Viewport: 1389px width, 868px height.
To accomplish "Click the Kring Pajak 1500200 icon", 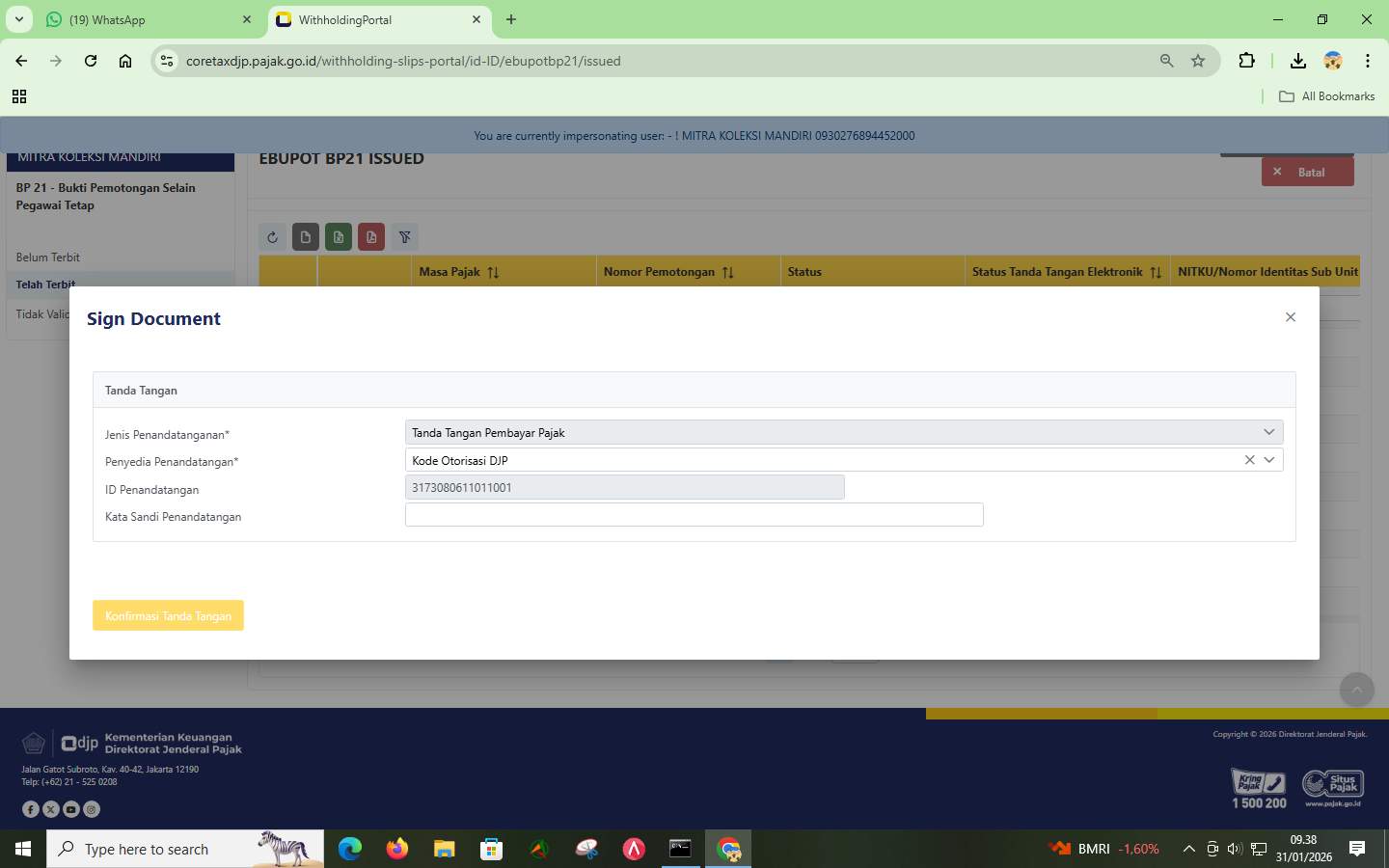I will click(1258, 786).
